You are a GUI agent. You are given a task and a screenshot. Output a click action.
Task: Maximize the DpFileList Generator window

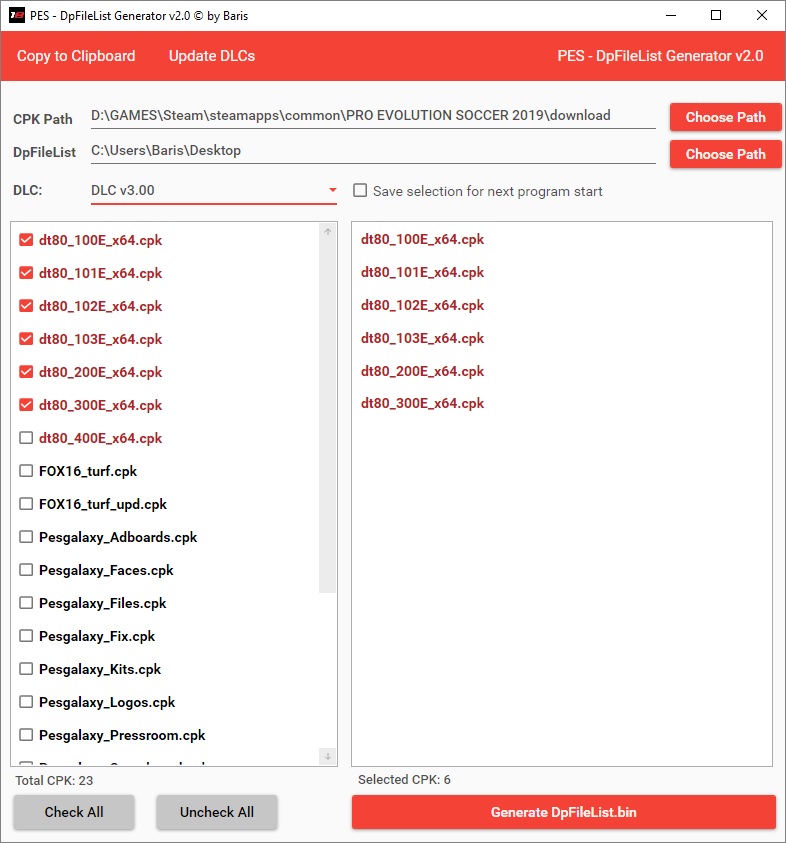716,15
